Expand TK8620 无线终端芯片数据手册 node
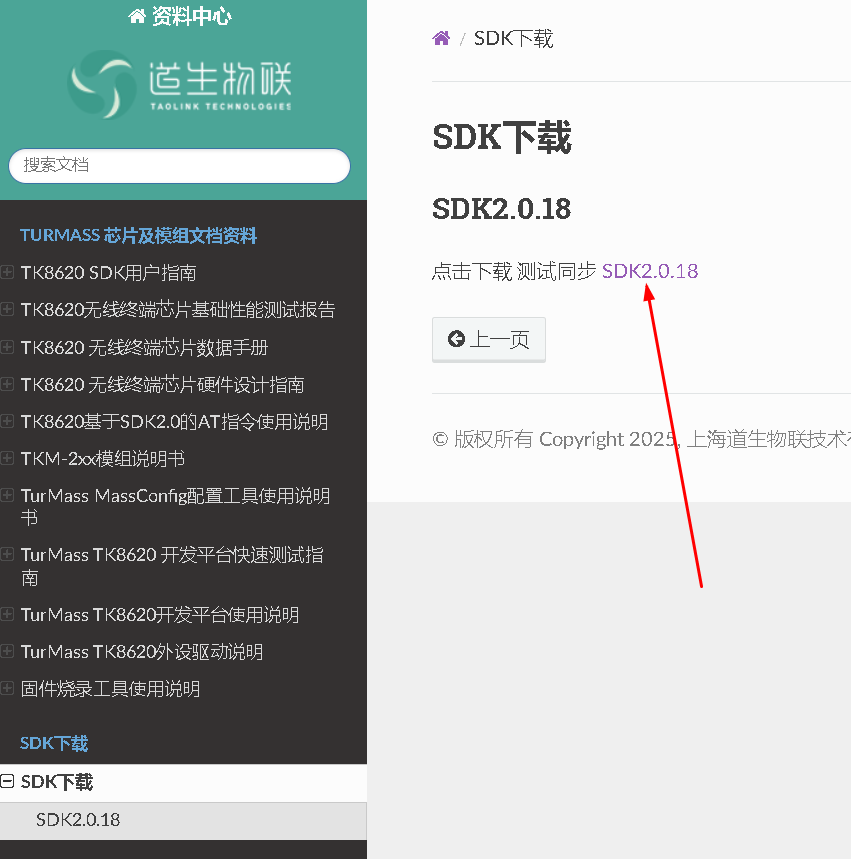Viewport: 851px width, 859px height. pos(7,347)
